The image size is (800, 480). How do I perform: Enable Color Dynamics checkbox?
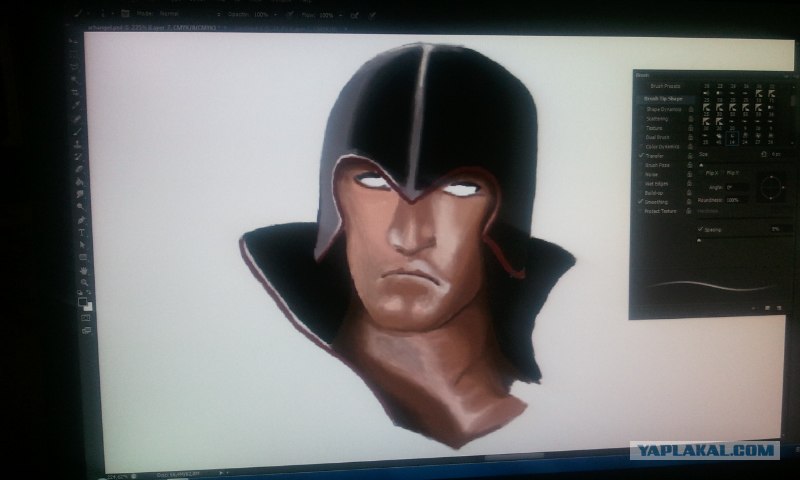[x=641, y=146]
